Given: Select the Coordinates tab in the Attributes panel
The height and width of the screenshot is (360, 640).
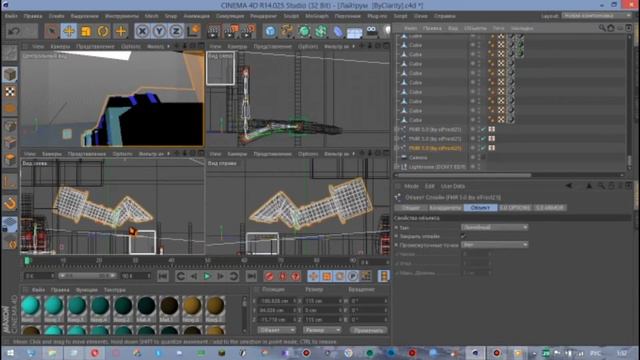Looking at the screenshot, I should 445,208.
